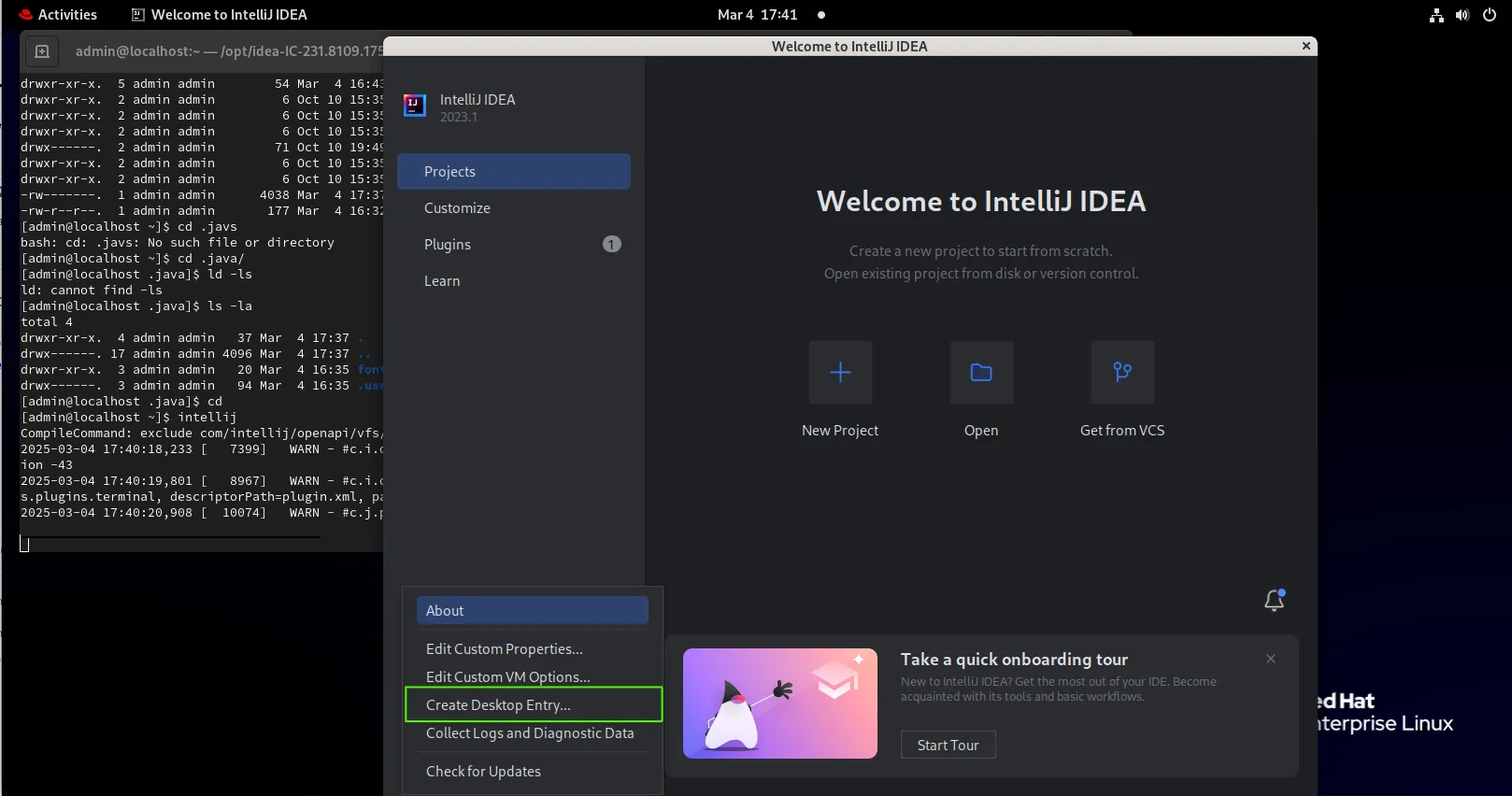Image resolution: width=1512 pixels, height=796 pixels.
Task: Click the Plugins update count badge
Action: pyautogui.click(x=611, y=244)
